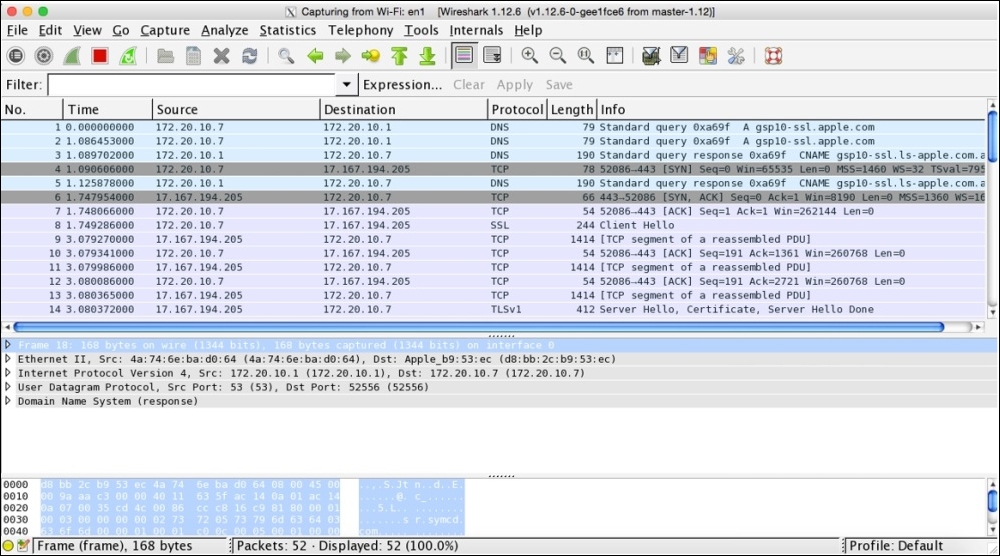
Task: Edit capture filters from the toolbar
Action: (x=651, y=56)
